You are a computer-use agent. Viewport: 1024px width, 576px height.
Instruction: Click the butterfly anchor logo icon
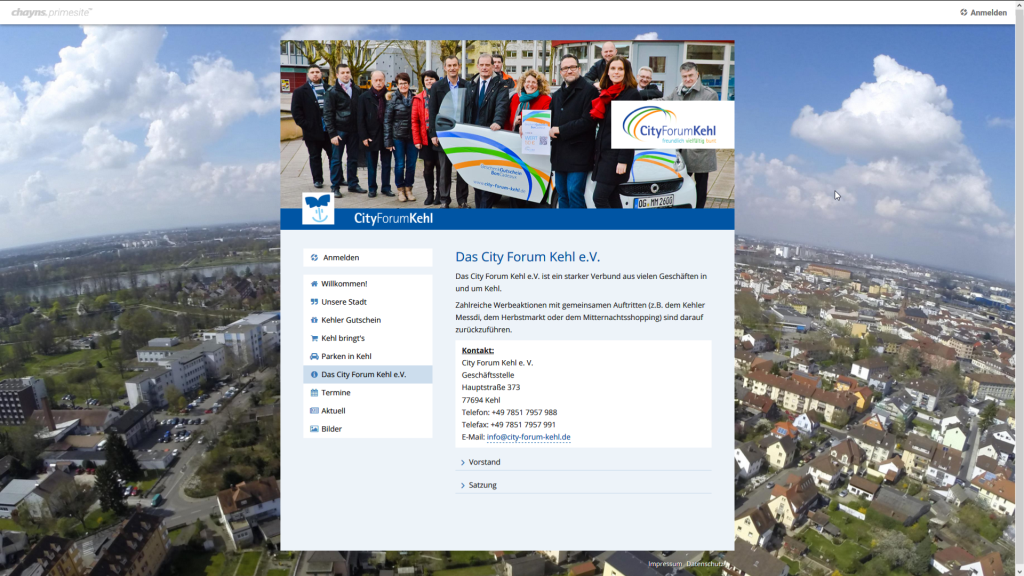[x=318, y=209]
